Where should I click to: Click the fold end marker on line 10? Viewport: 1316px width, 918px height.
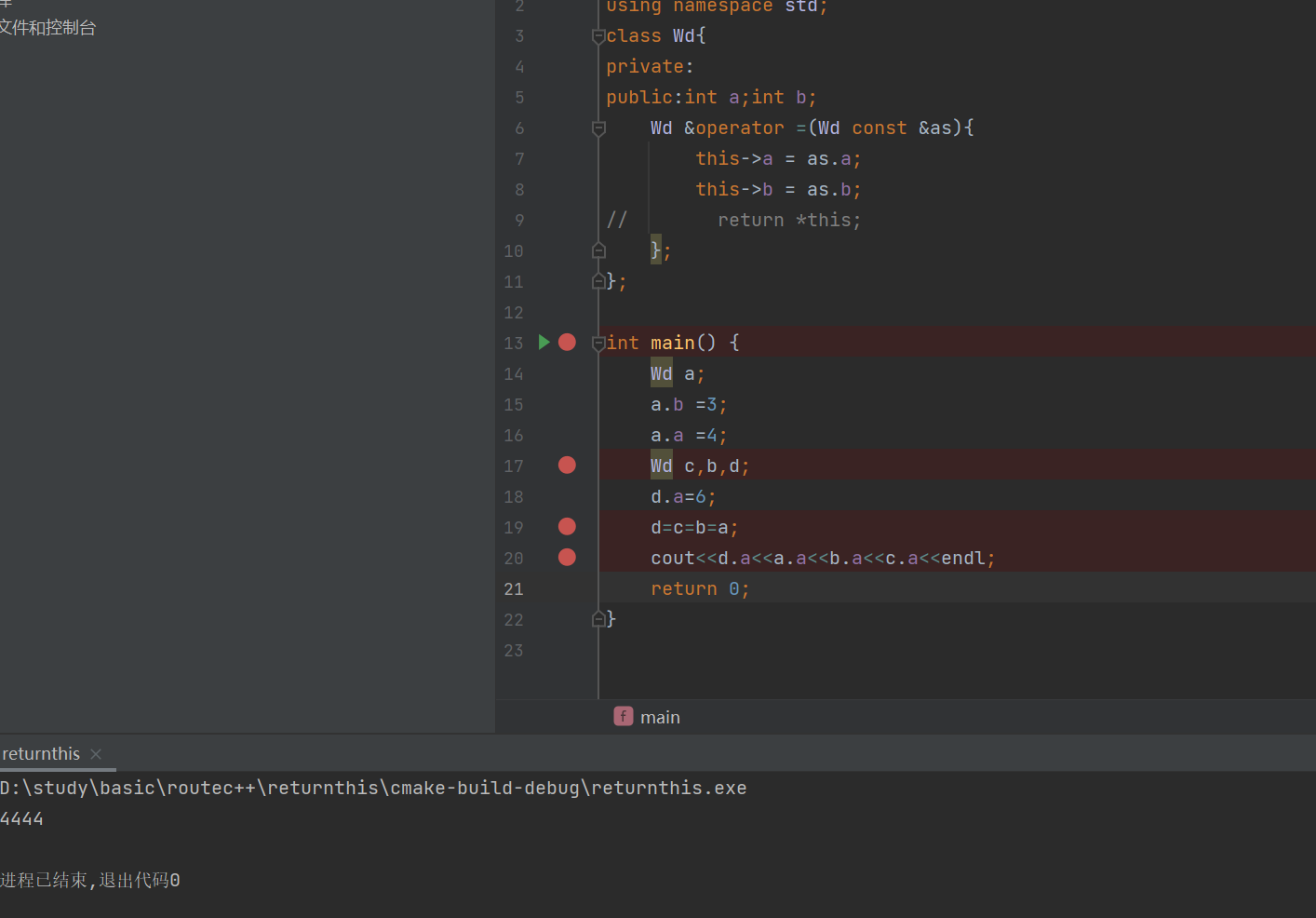point(598,251)
